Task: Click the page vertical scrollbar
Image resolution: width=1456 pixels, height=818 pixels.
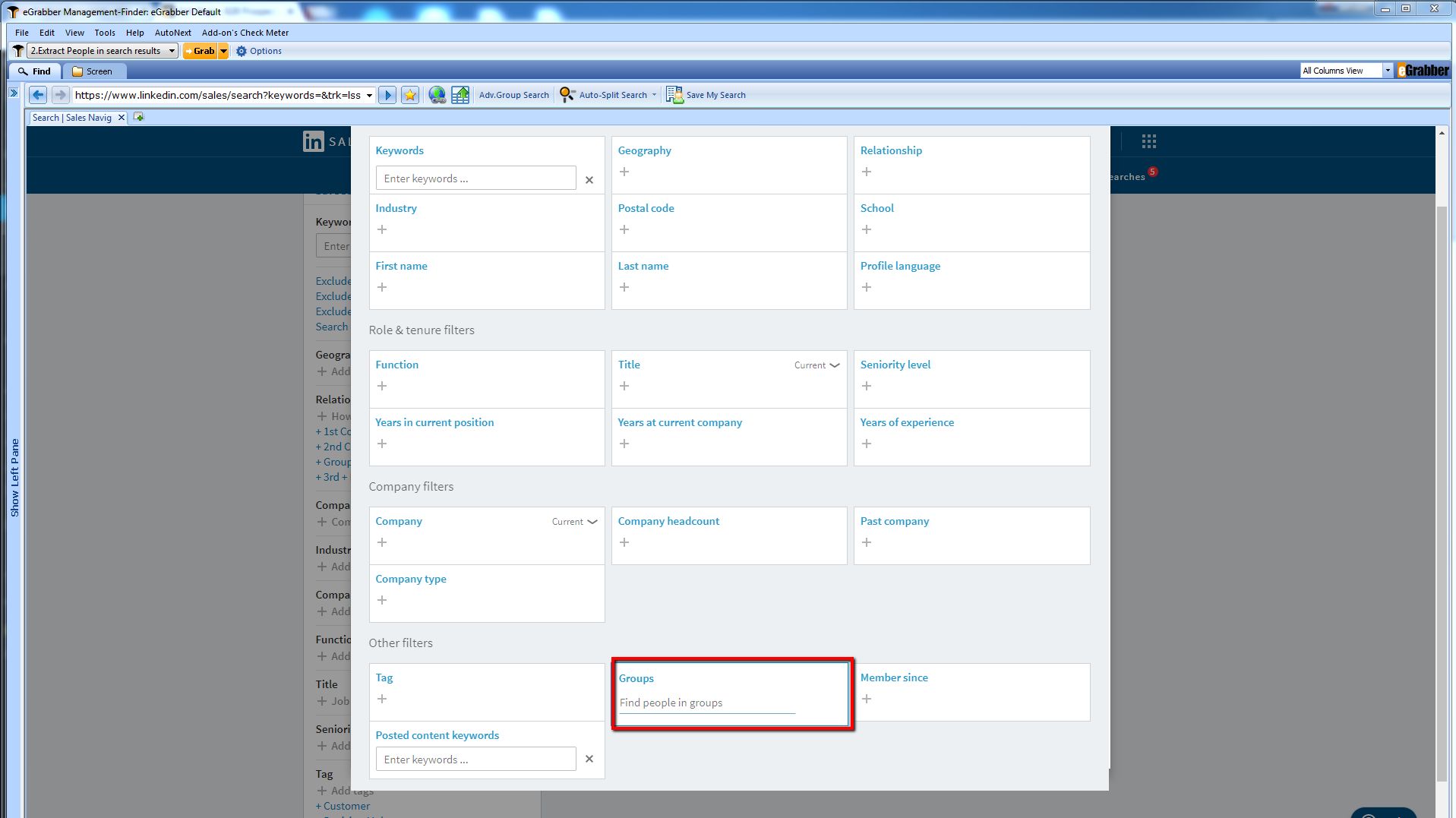Action: click(1442, 494)
